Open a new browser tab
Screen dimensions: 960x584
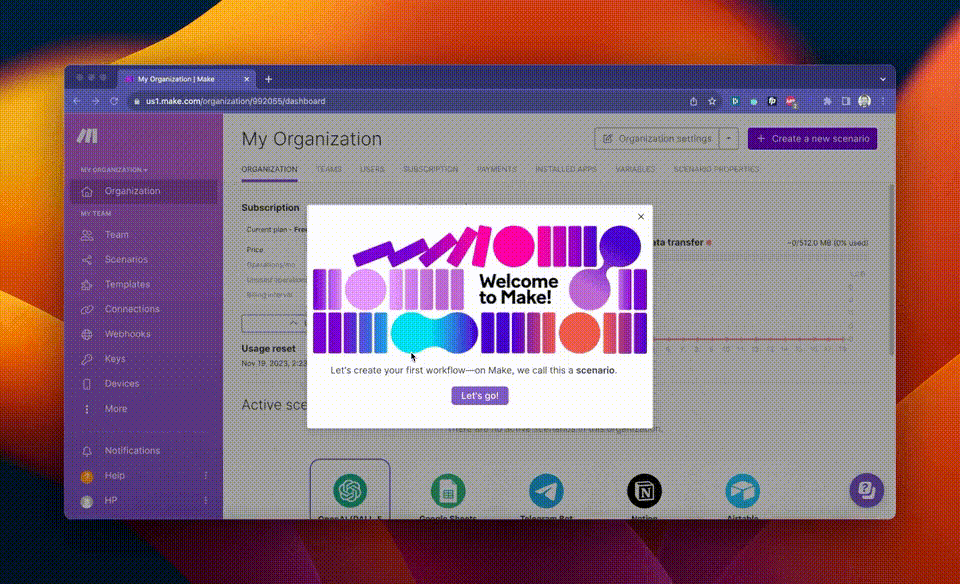point(268,79)
